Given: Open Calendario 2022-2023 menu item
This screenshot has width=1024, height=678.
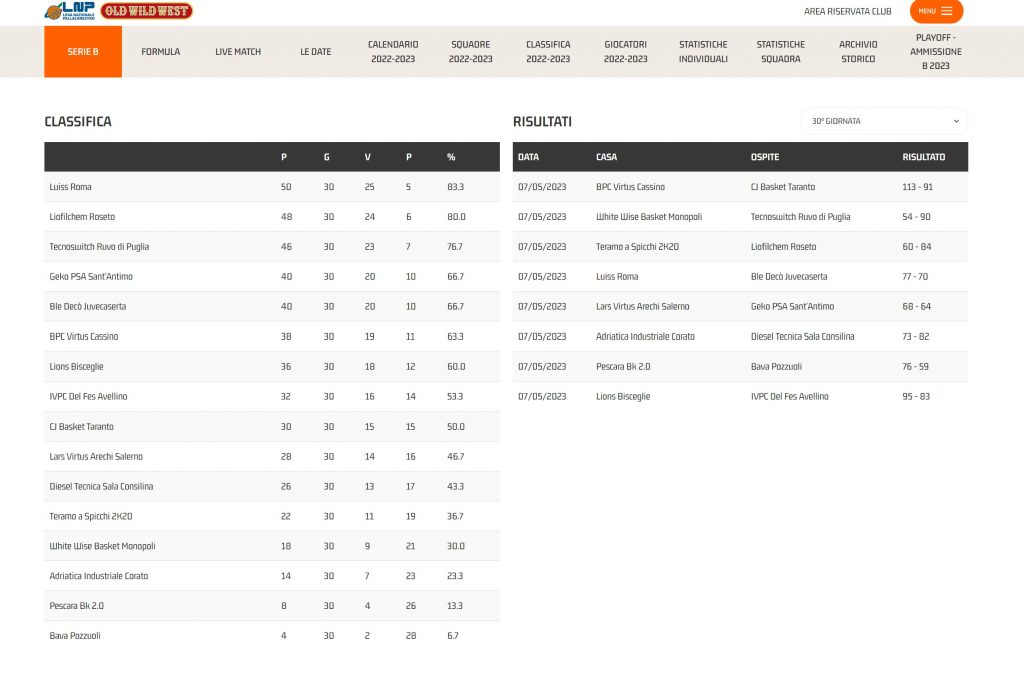Looking at the screenshot, I should (393, 52).
